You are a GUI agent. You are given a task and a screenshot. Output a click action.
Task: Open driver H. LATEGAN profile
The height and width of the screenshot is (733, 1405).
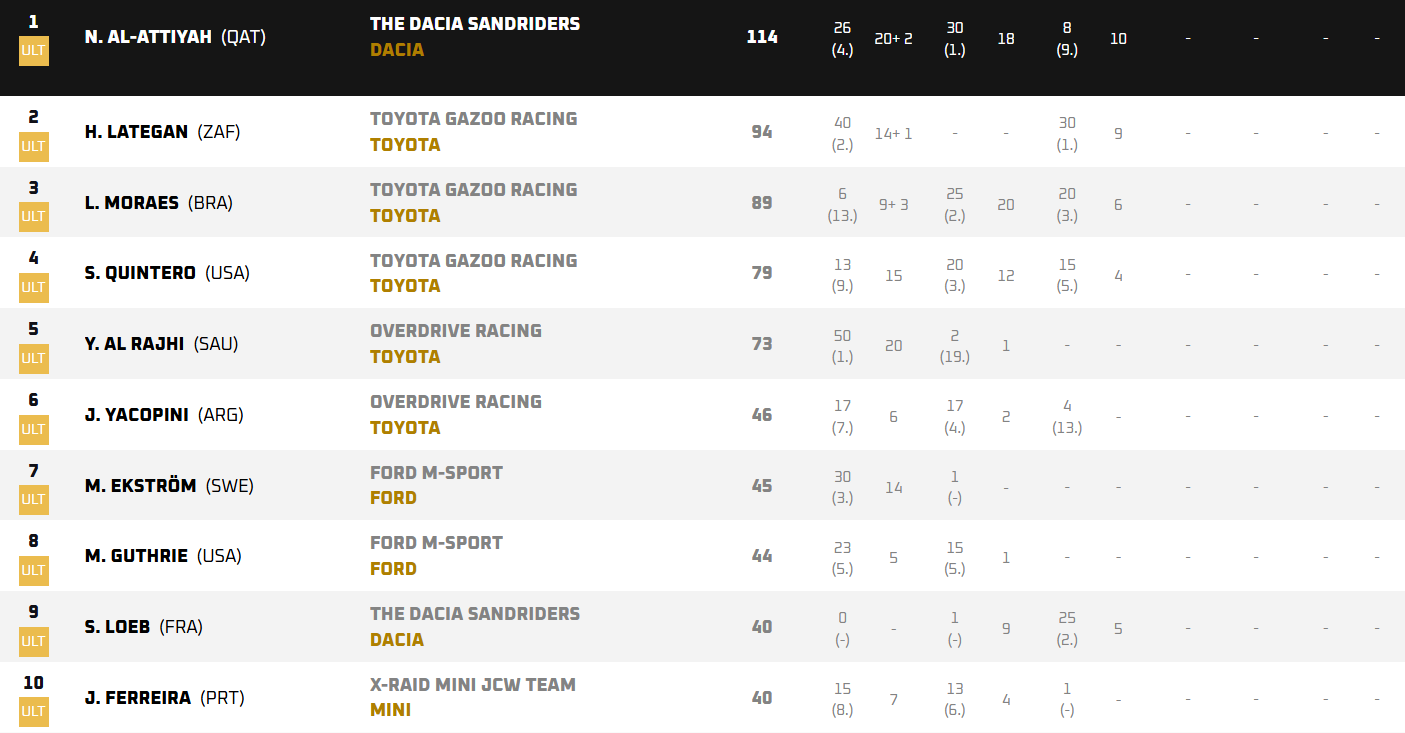[x=136, y=132]
